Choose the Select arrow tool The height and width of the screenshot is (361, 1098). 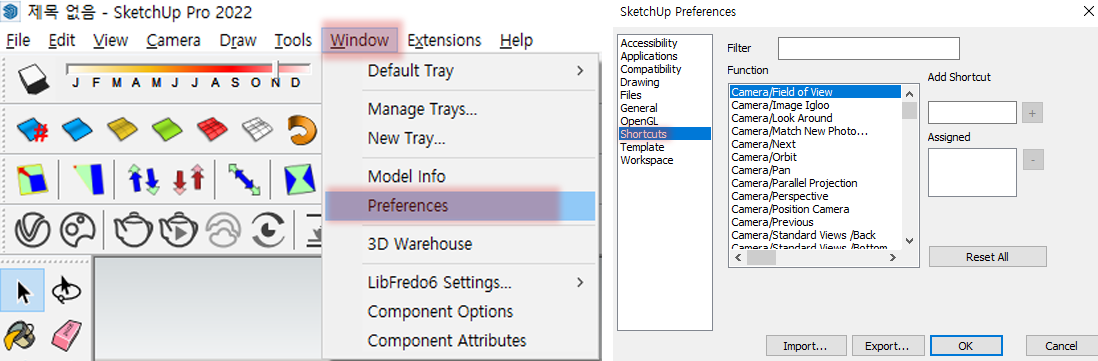(23, 290)
